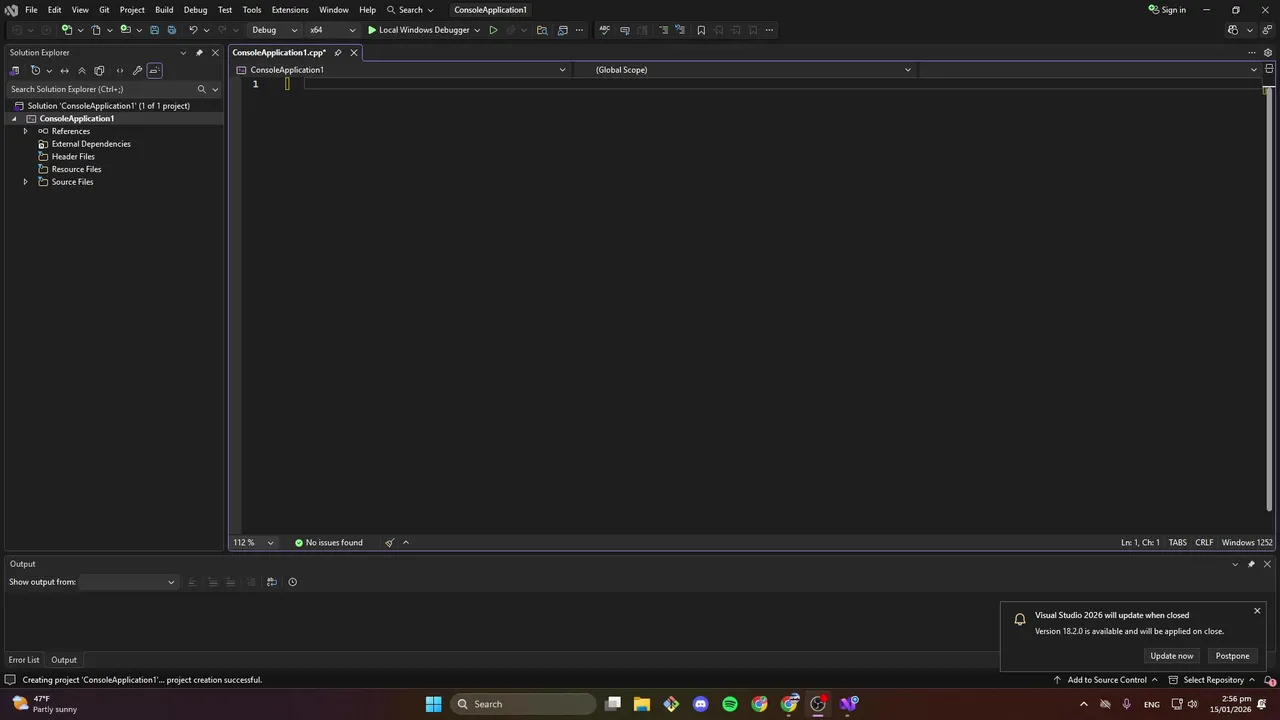This screenshot has width=1280, height=720.
Task: Open the Show output from dropdown
Action: coord(128,582)
